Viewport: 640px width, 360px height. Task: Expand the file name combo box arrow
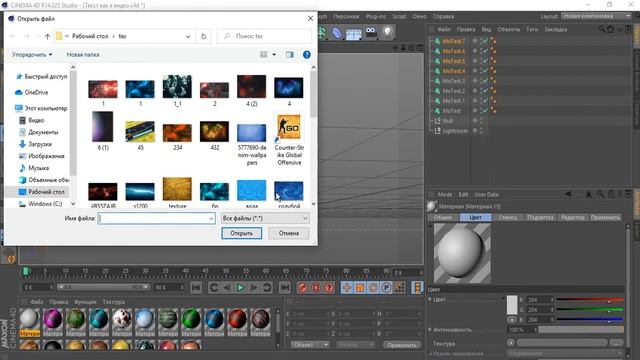[x=211, y=218]
